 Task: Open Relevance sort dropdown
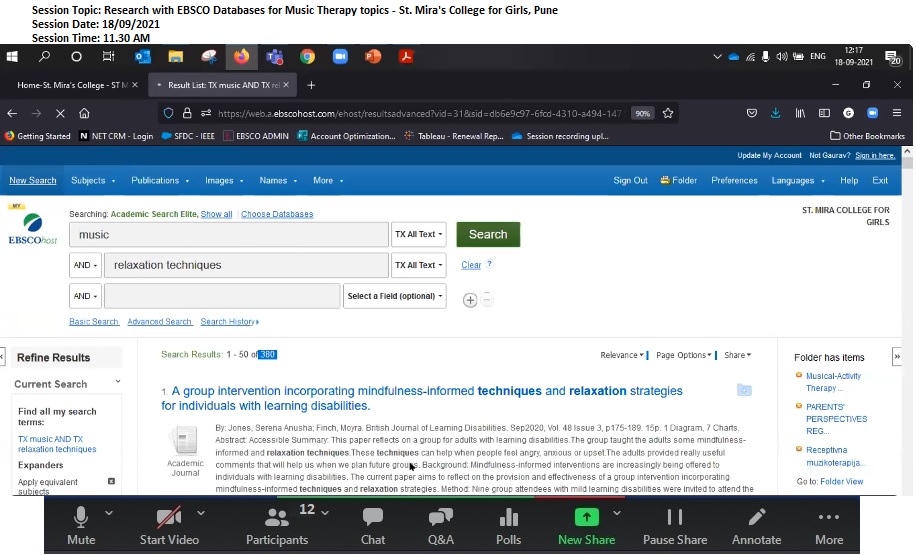click(622, 355)
